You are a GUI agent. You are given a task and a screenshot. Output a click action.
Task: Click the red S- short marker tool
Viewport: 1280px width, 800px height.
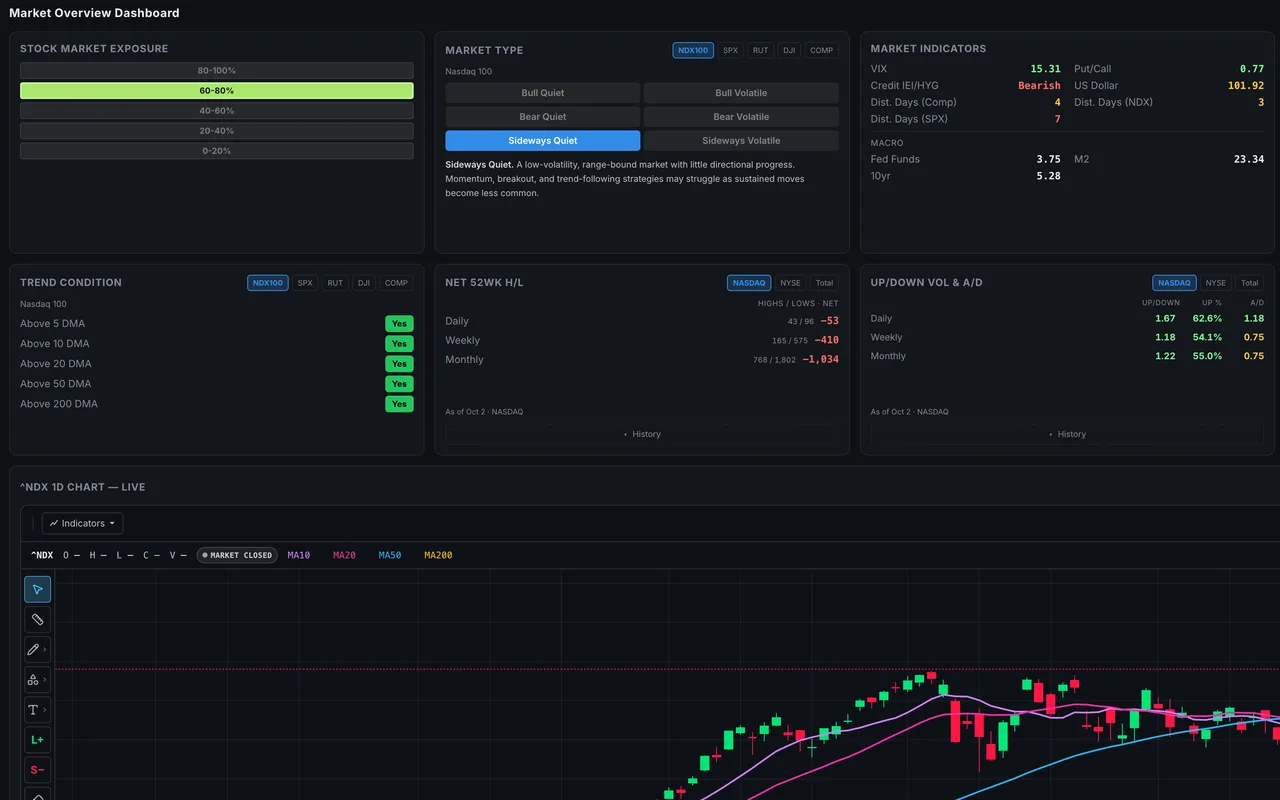37,770
